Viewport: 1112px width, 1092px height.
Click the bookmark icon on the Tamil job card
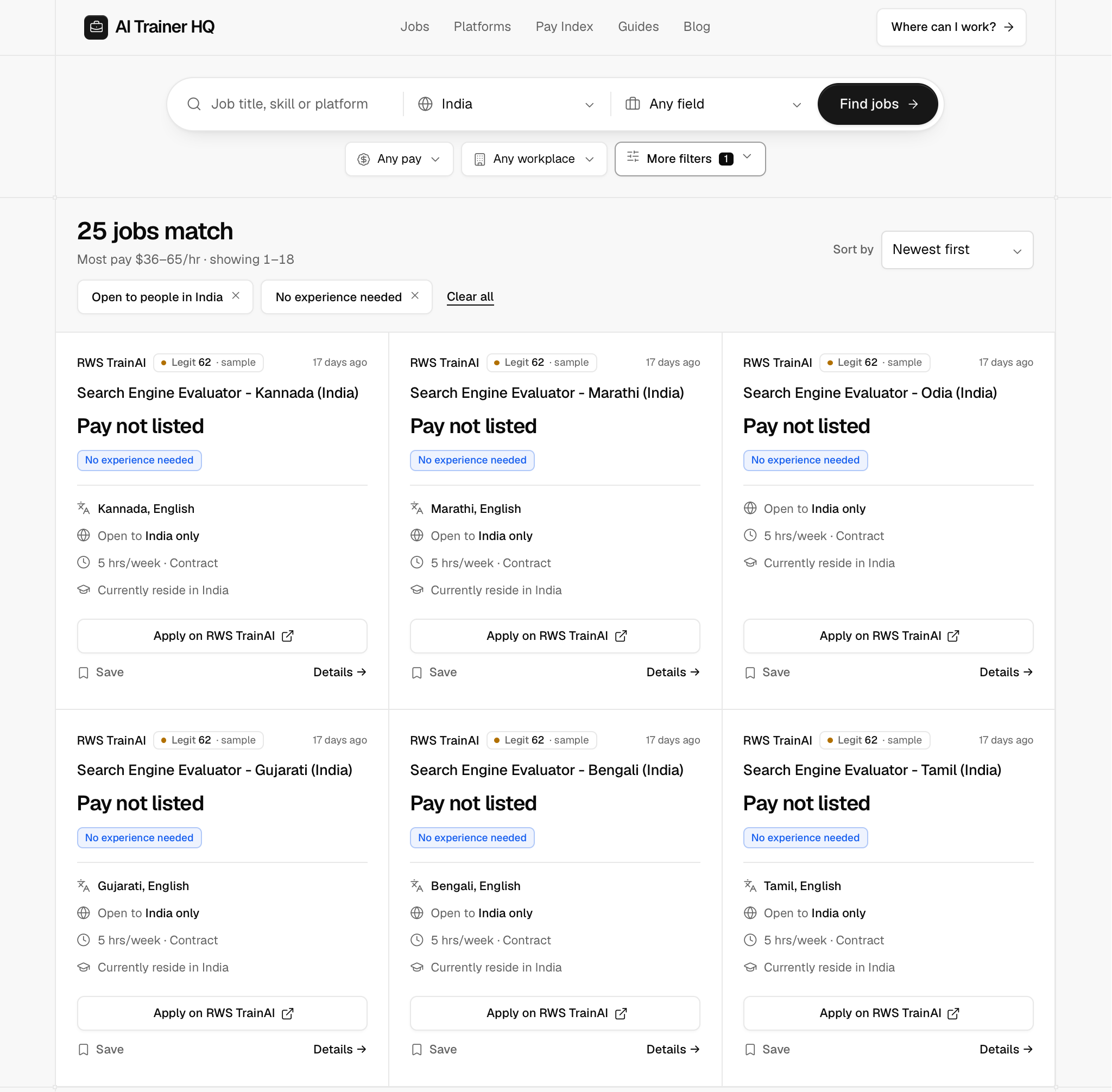(750, 1050)
